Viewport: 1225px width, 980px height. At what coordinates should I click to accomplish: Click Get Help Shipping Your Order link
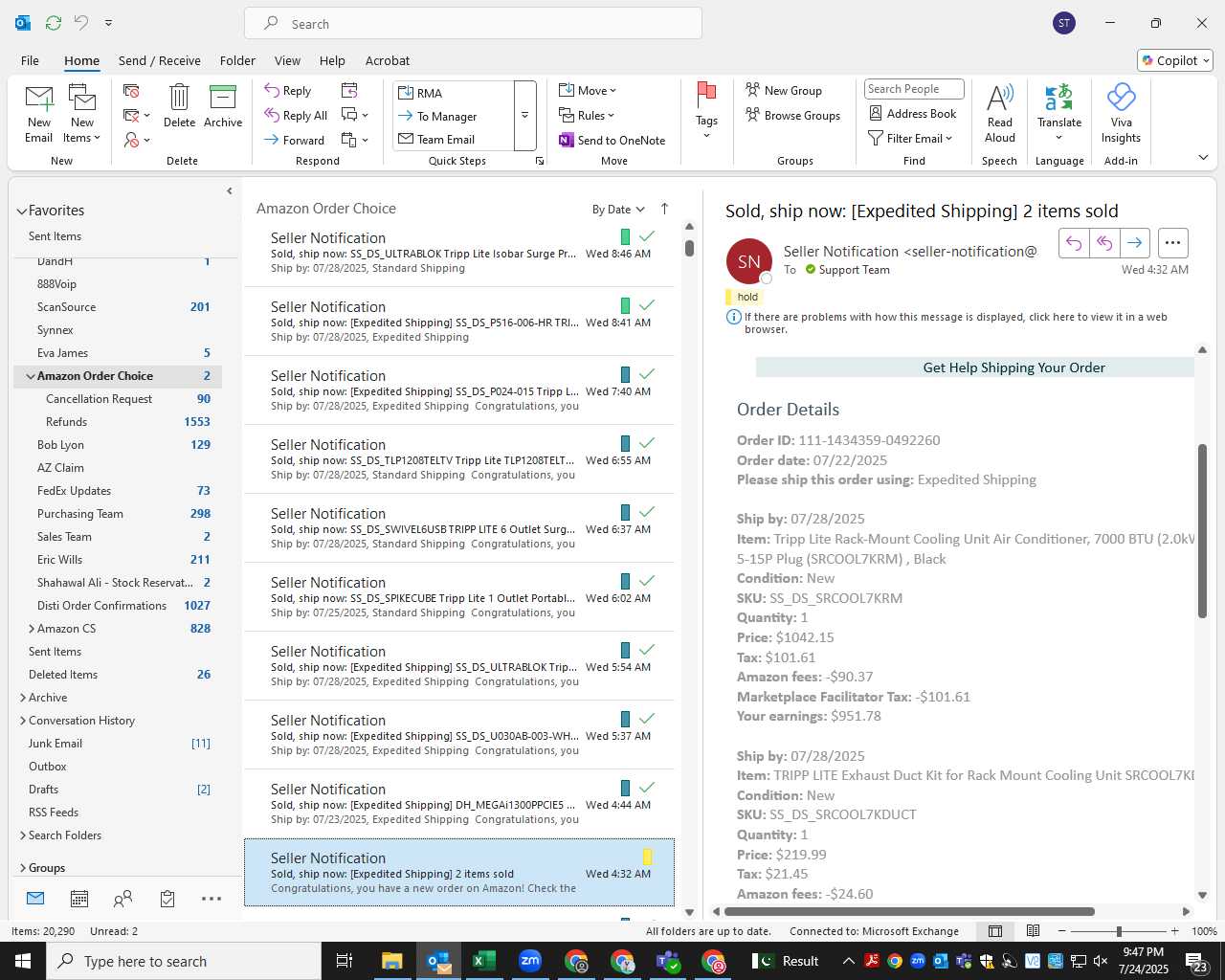1013,367
